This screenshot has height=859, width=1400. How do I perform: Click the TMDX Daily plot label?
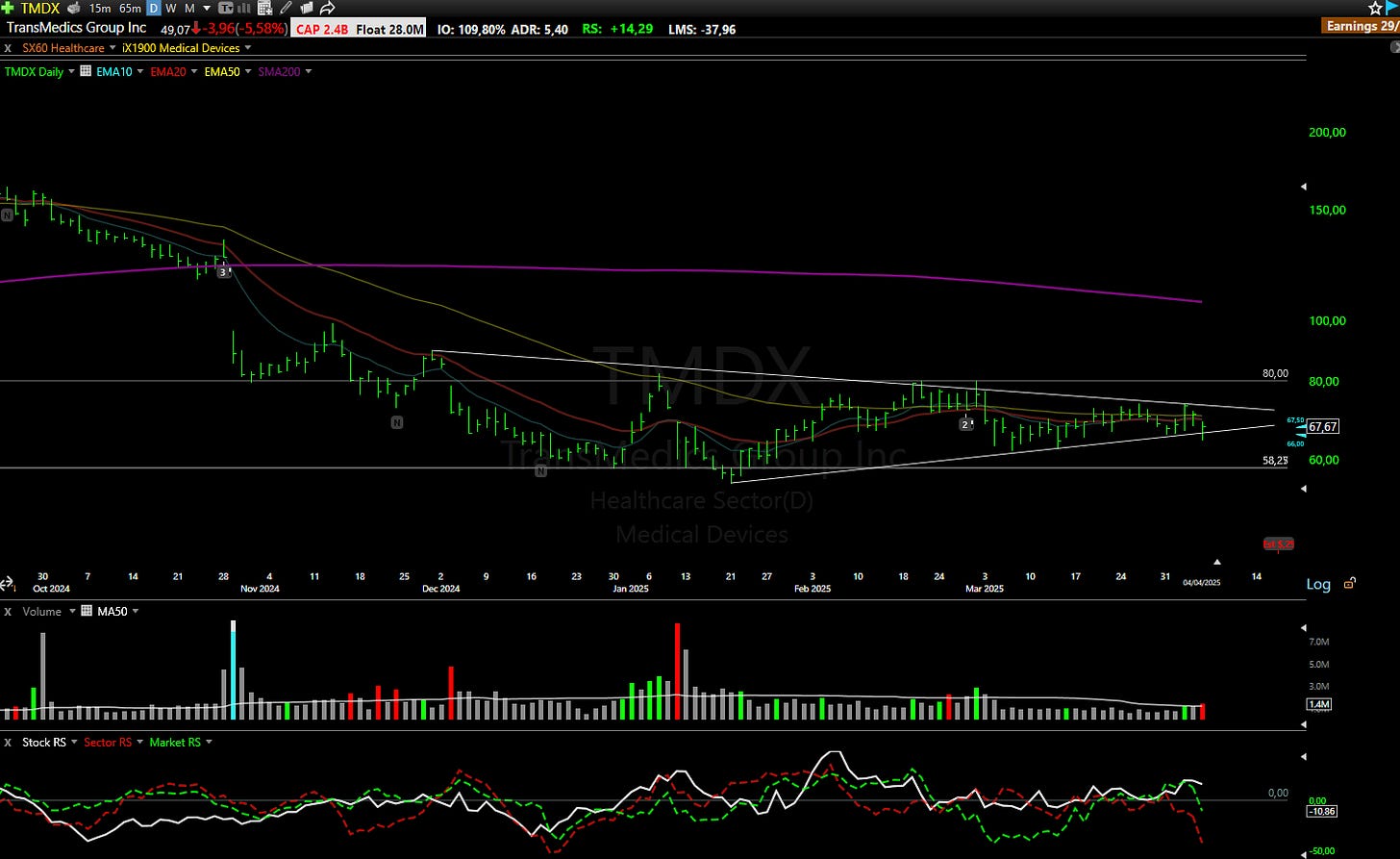[x=34, y=71]
